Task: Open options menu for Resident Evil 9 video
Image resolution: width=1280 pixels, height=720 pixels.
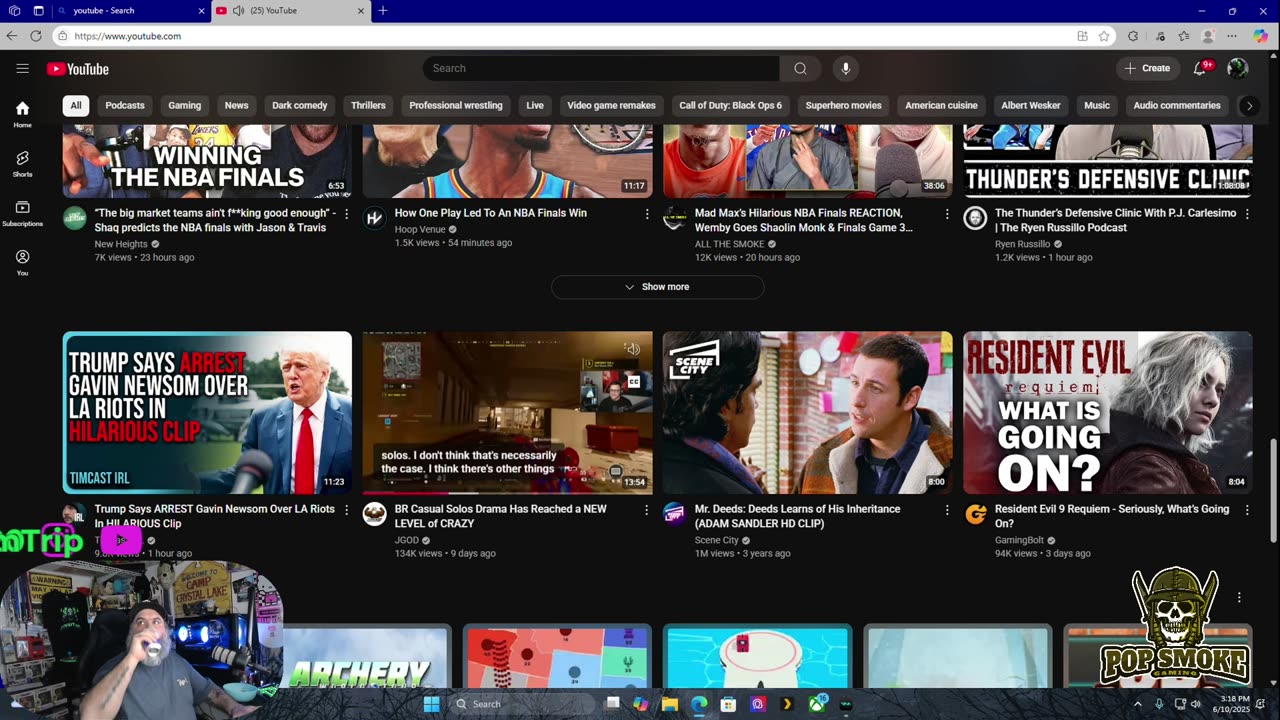Action: [x=1247, y=510]
